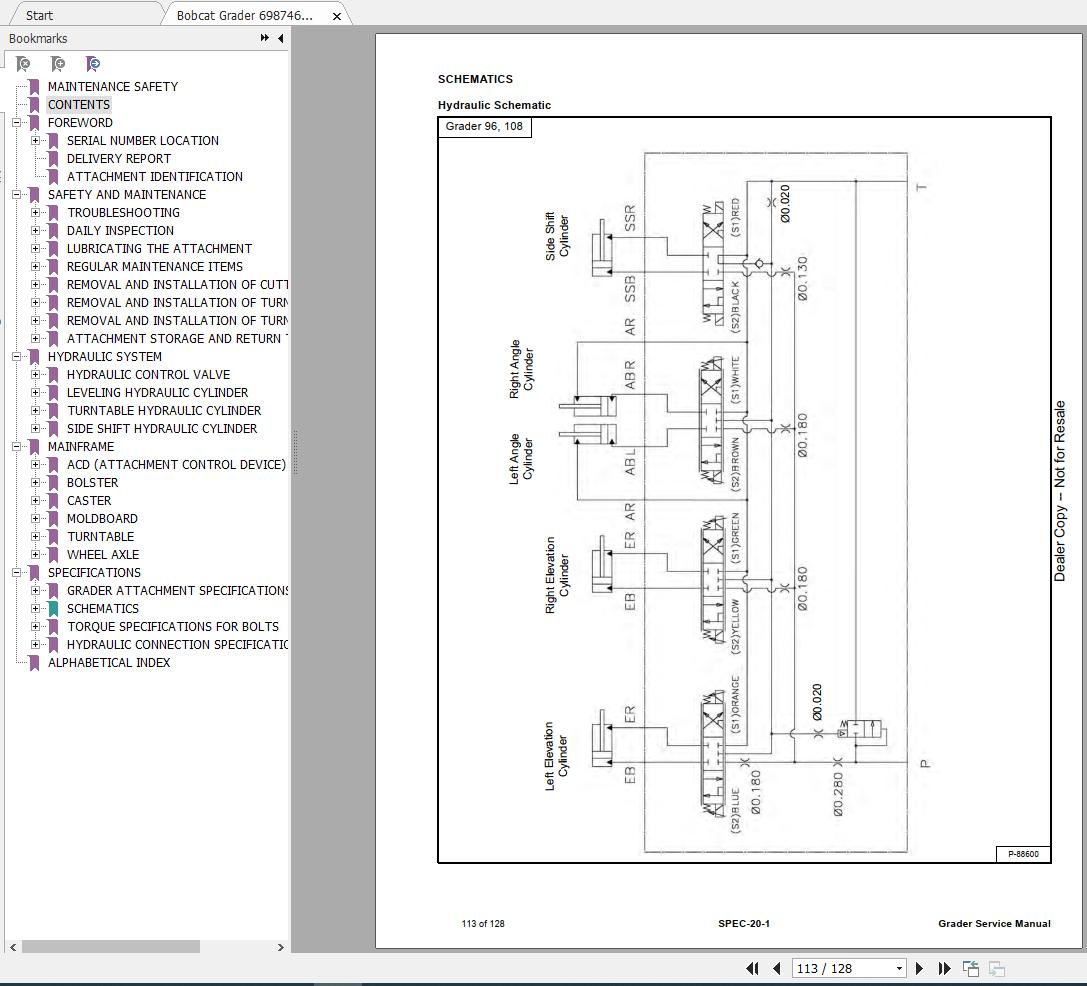This screenshot has width=1087, height=986.
Task: Collapse the HYDRAULIC SYSTEM bookmark group
Action: tap(17, 357)
